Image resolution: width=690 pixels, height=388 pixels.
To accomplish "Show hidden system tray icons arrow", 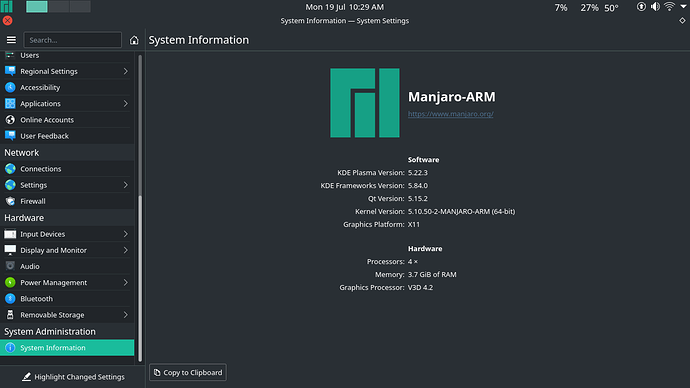I will 683,7.
